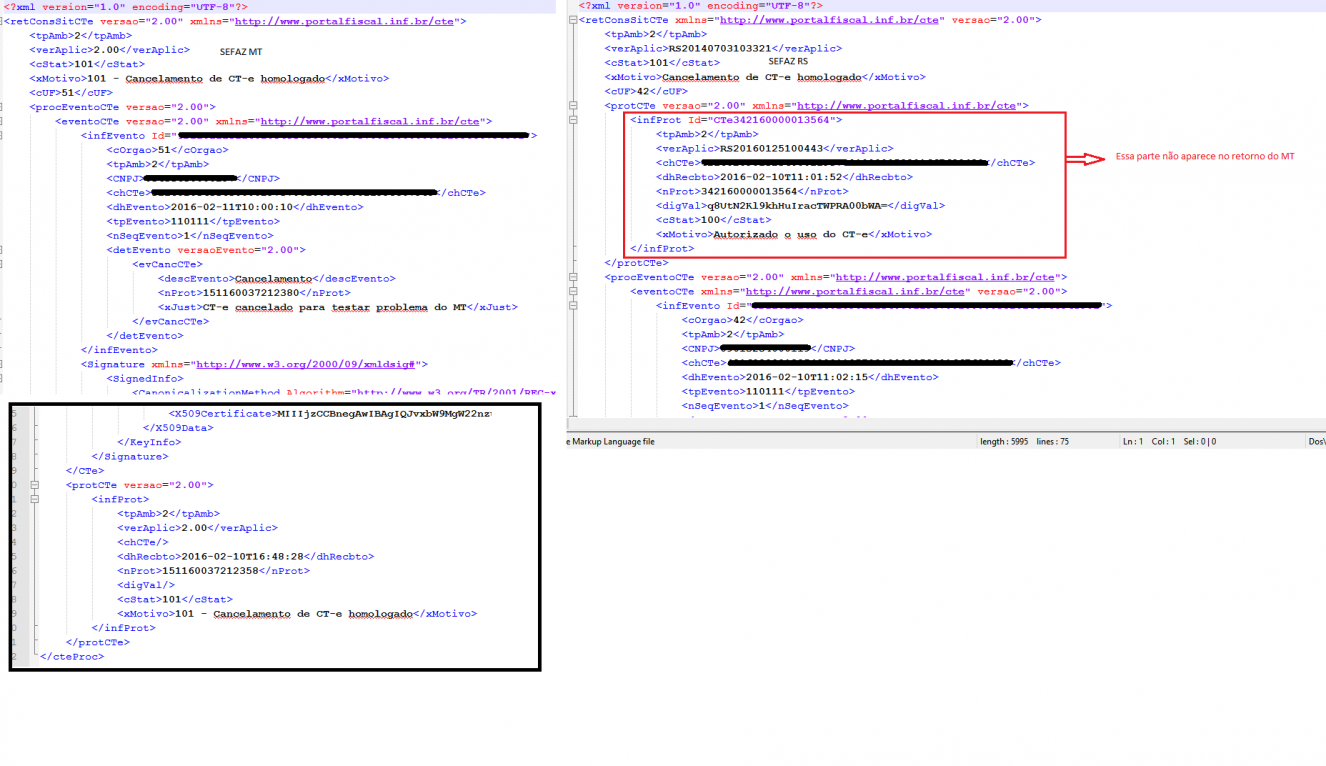Image resolution: width=1326 pixels, height=766 pixels.
Task: Click the 'Sel : 0|0' status bar entry
Action: [x=1199, y=441]
